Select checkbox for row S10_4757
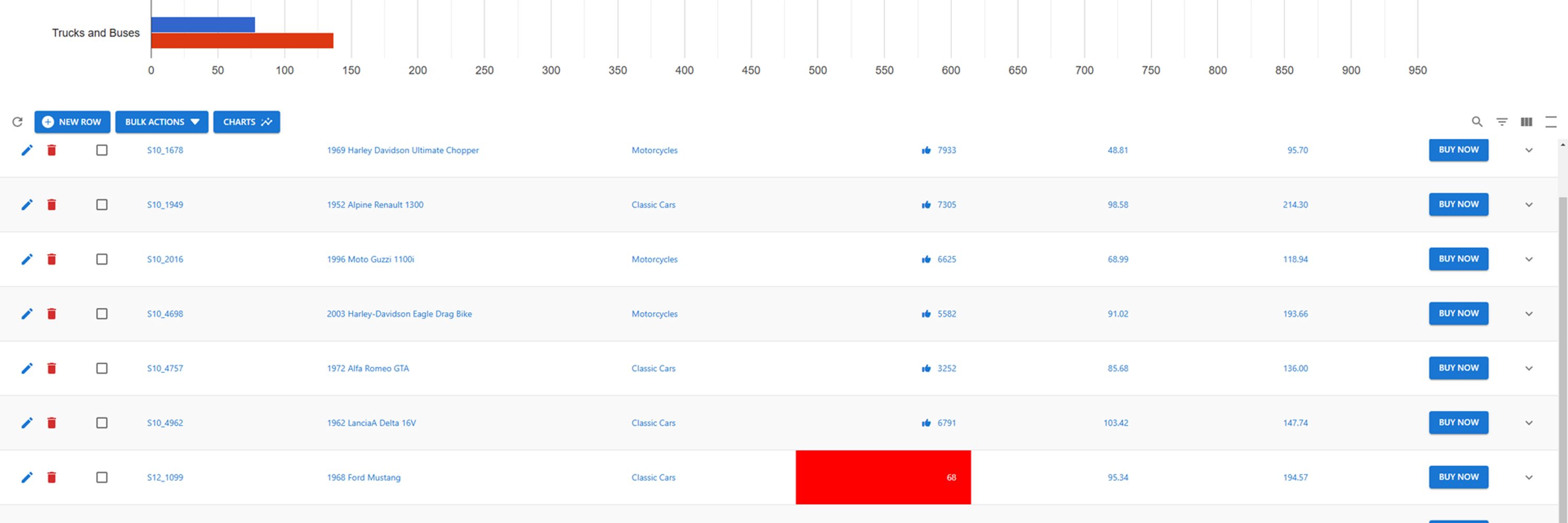The image size is (1568, 523). click(x=101, y=368)
